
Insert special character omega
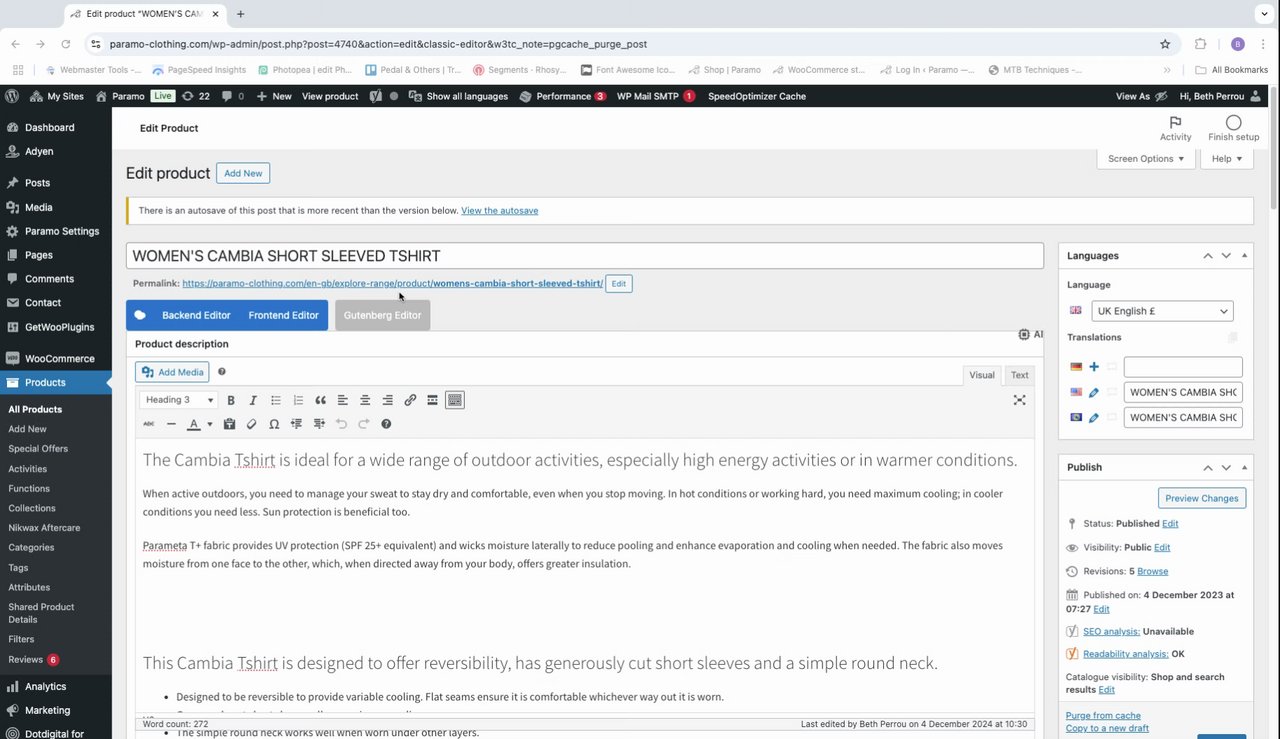(x=274, y=424)
